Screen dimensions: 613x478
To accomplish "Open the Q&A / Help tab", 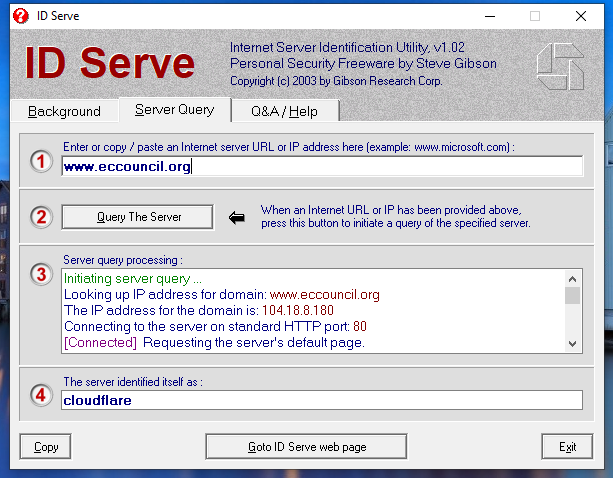I will (285, 111).
